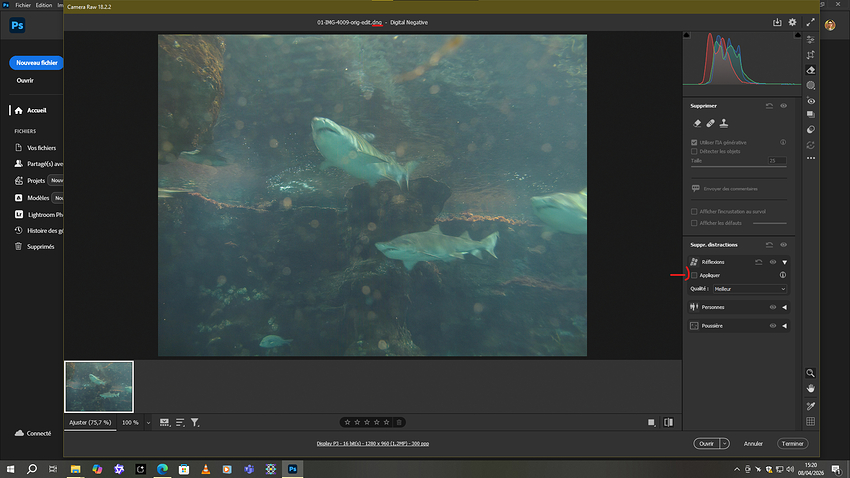Open the zoom percentage dropdown
This screenshot has height=478, width=850.
[x=149, y=423]
